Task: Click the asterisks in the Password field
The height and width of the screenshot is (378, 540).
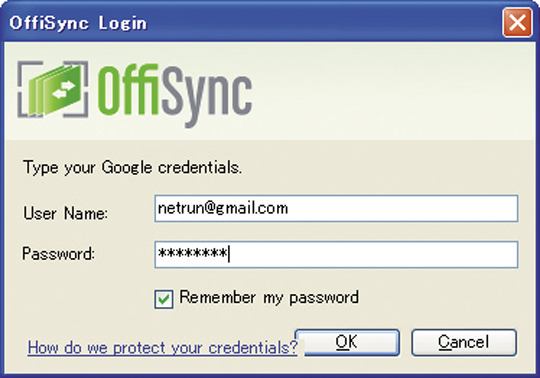Action: click(193, 254)
